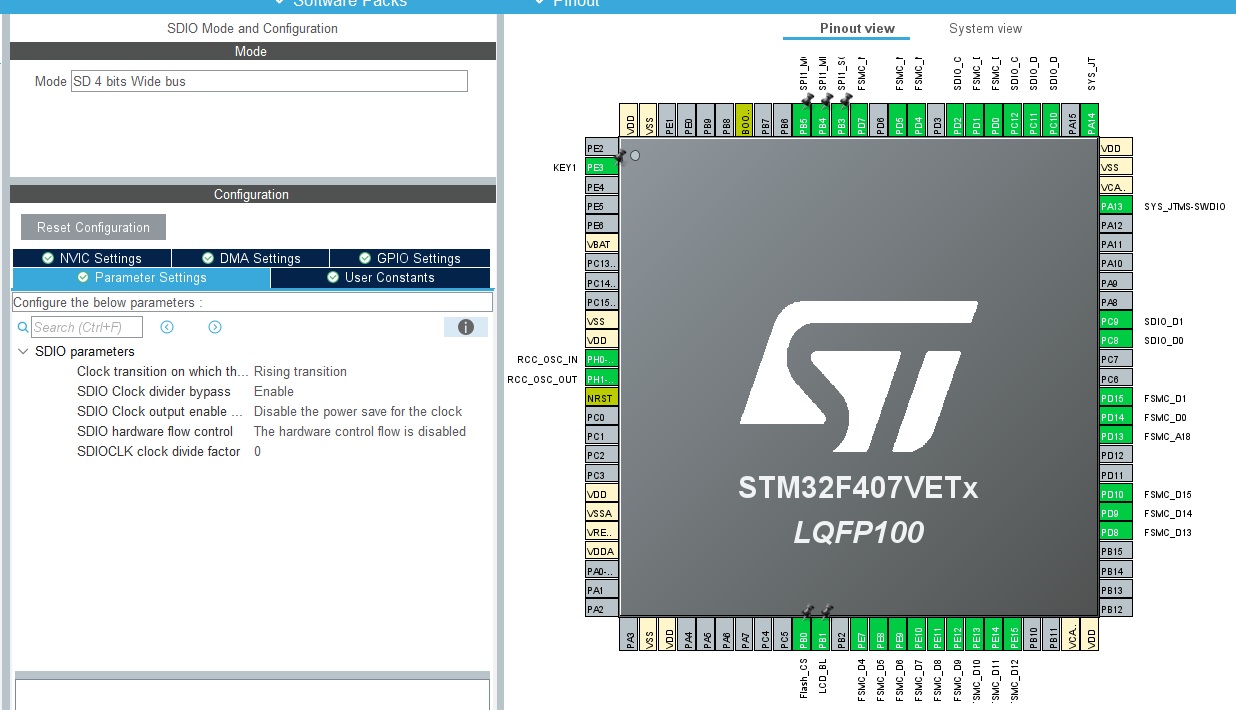Click the yellow NRST reset pin
Screen dimensions: 1236x710
599,397
